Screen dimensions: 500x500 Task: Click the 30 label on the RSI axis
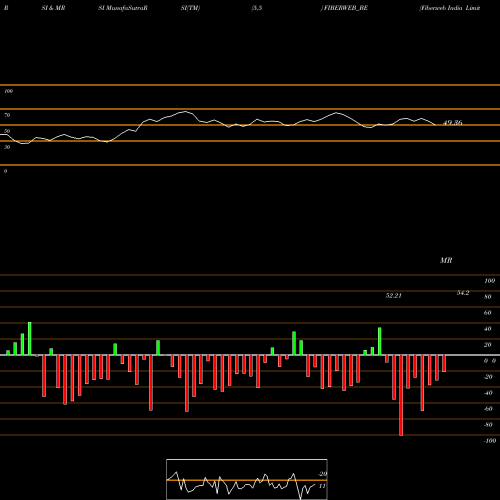(7, 147)
